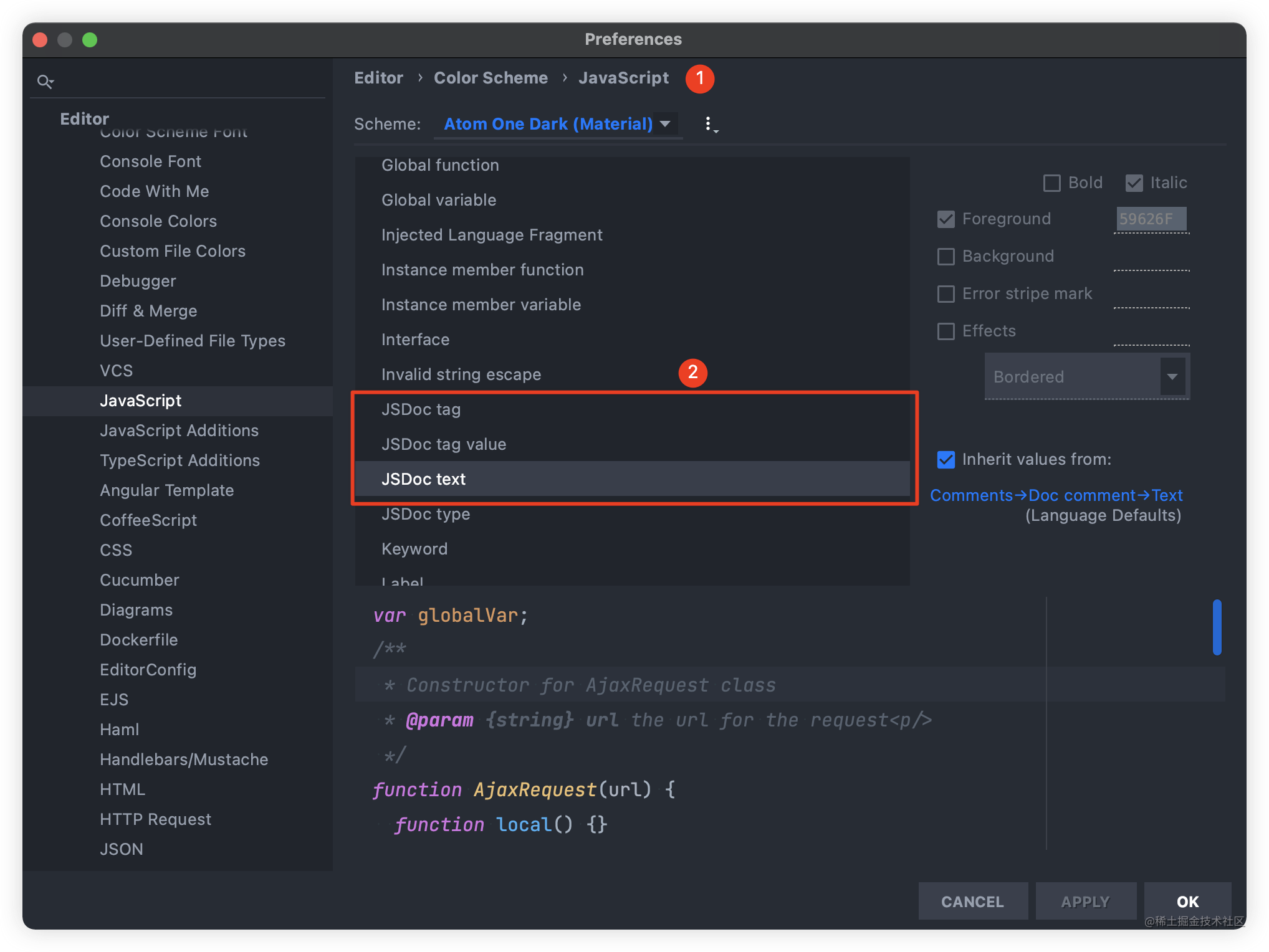Click the Bordered effect dropdown arrow
The width and height of the screenshot is (1269, 952).
coord(1172,377)
